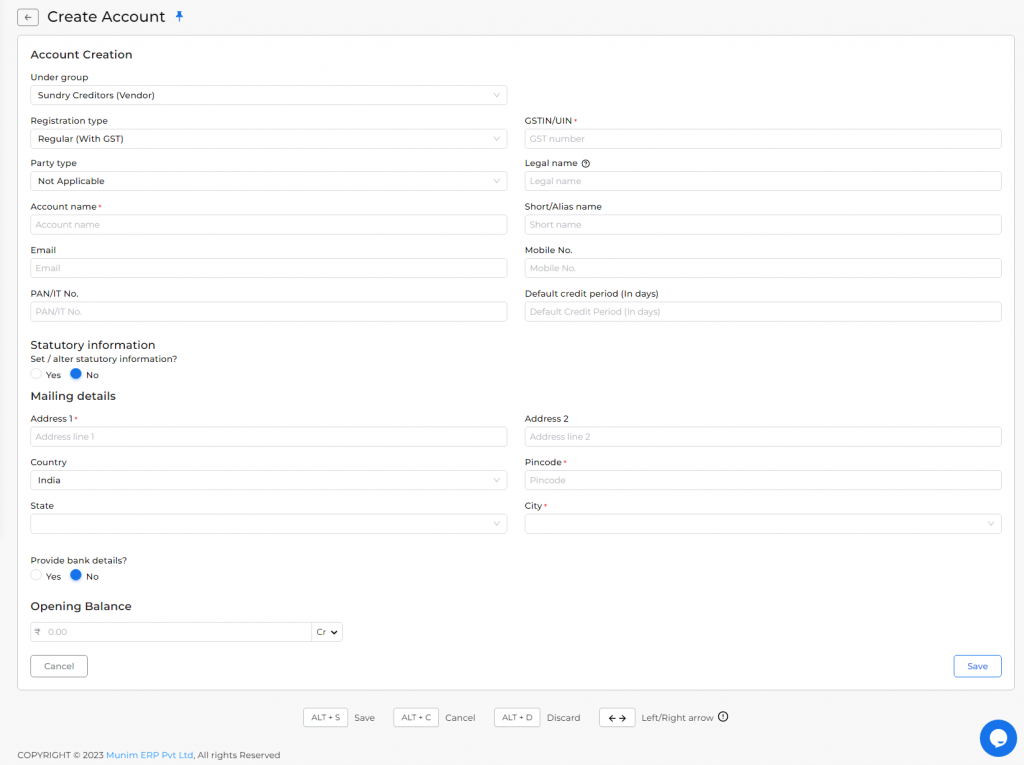Expand the Registration type dropdown
This screenshot has height=765, width=1024.
[268, 138]
